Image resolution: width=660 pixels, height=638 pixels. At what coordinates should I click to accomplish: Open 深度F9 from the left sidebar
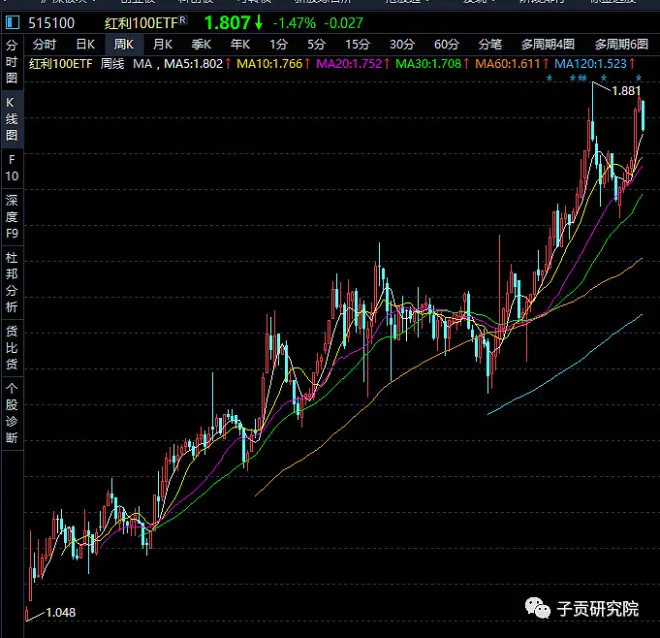13,216
